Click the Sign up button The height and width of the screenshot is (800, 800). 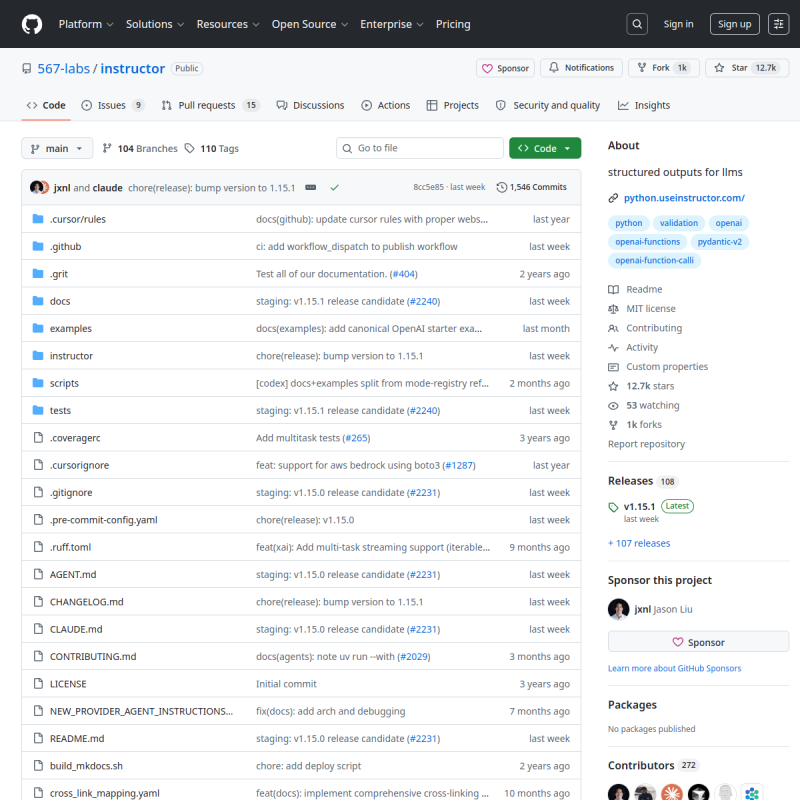pyautogui.click(x=734, y=24)
